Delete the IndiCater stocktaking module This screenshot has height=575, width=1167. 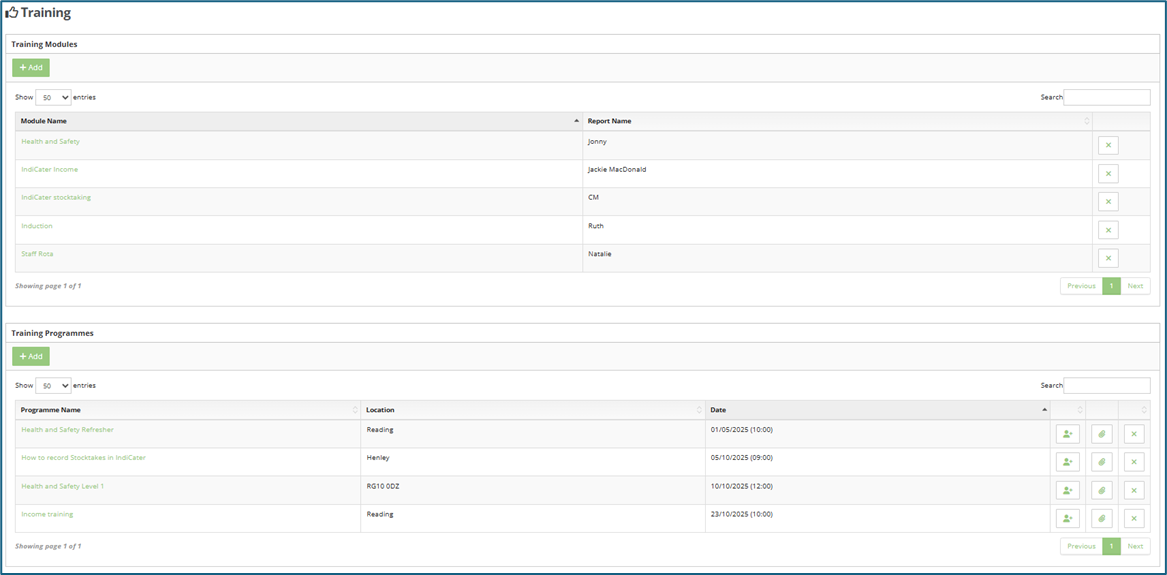pyautogui.click(x=1108, y=202)
